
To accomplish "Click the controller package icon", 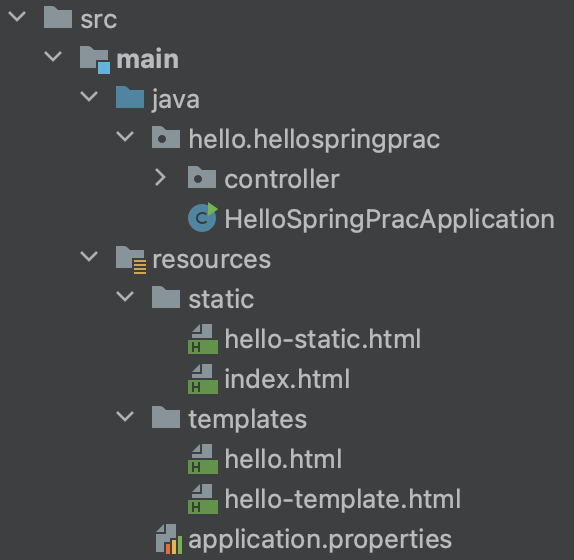I will click(202, 177).
